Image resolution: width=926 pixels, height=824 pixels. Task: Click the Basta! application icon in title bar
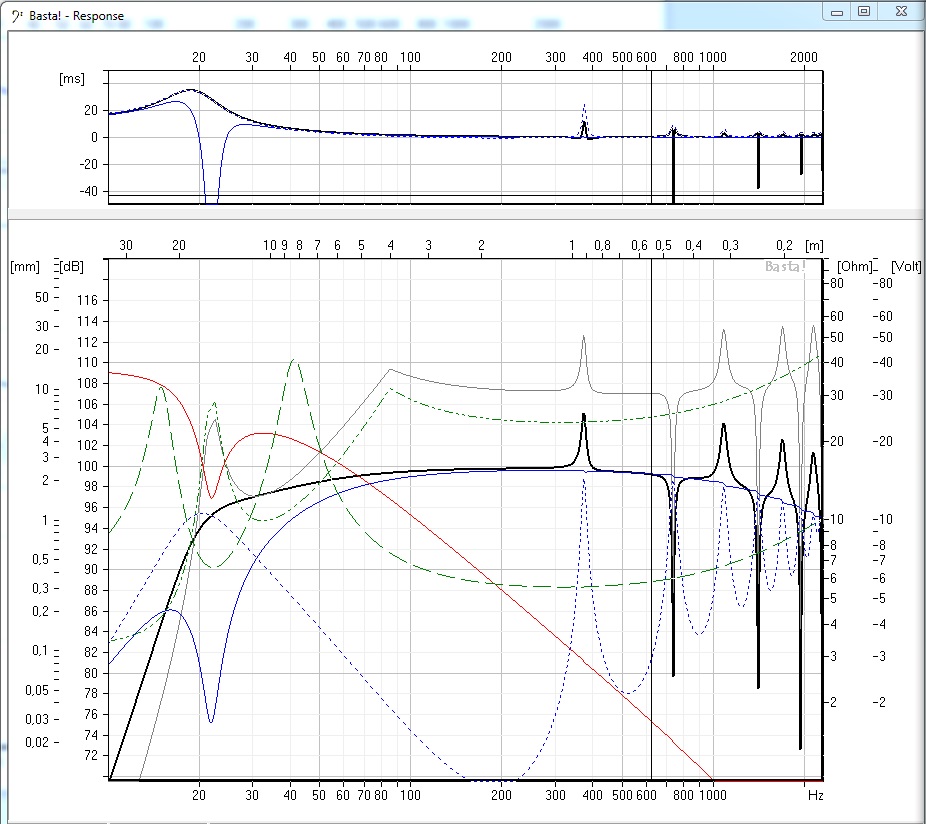coord(17,16)
